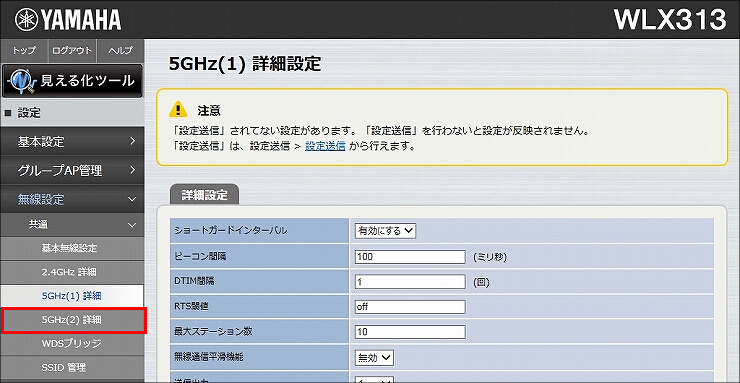Open 基本無線設定 page

(72, 248)
